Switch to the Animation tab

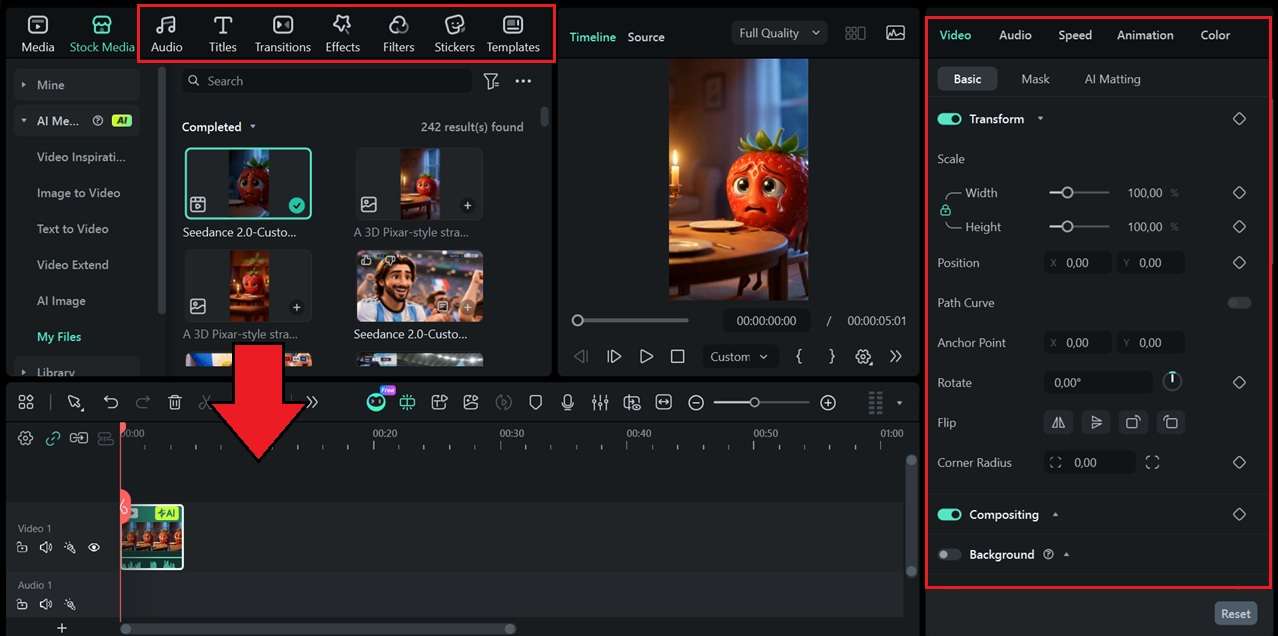coord(1145,35)
